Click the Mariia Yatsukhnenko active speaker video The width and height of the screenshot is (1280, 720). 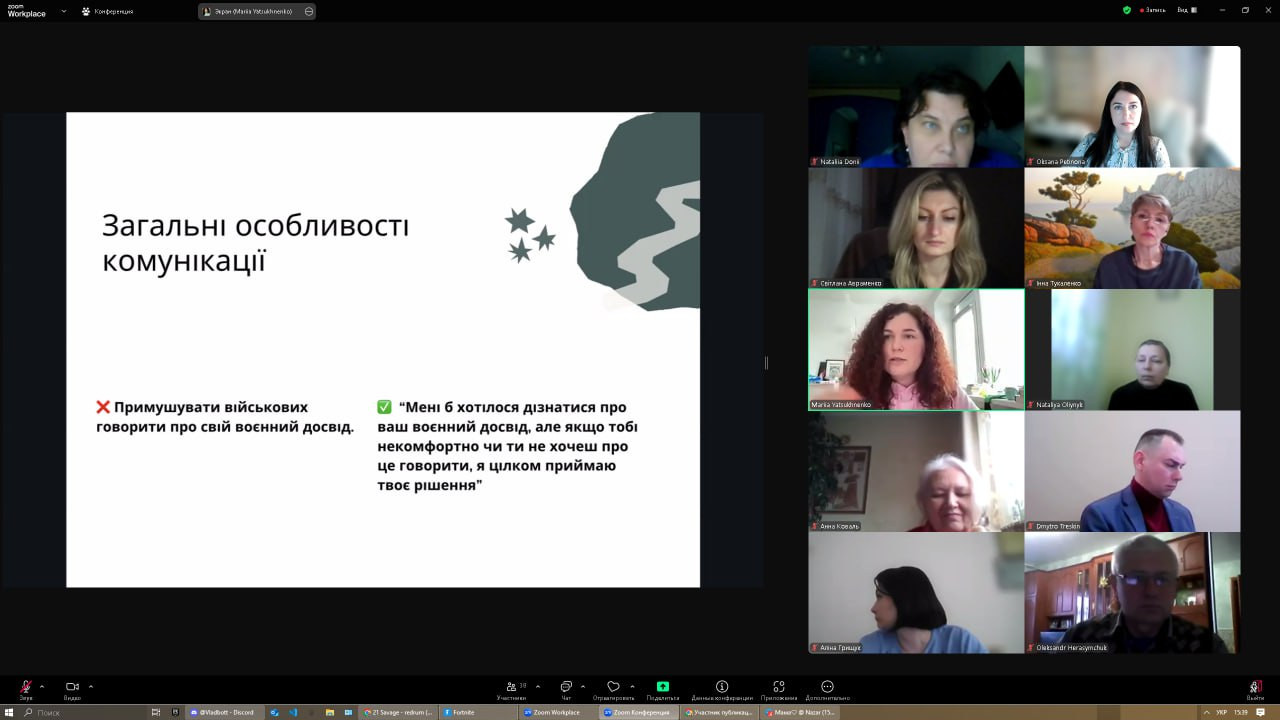916,349
